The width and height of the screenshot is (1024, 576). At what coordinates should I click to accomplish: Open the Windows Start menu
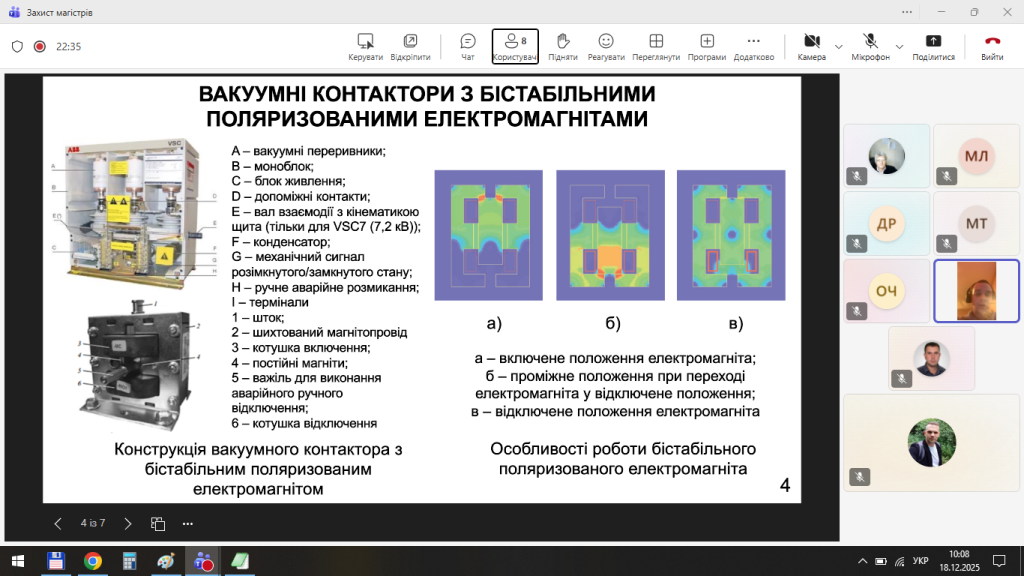[18, 561]
